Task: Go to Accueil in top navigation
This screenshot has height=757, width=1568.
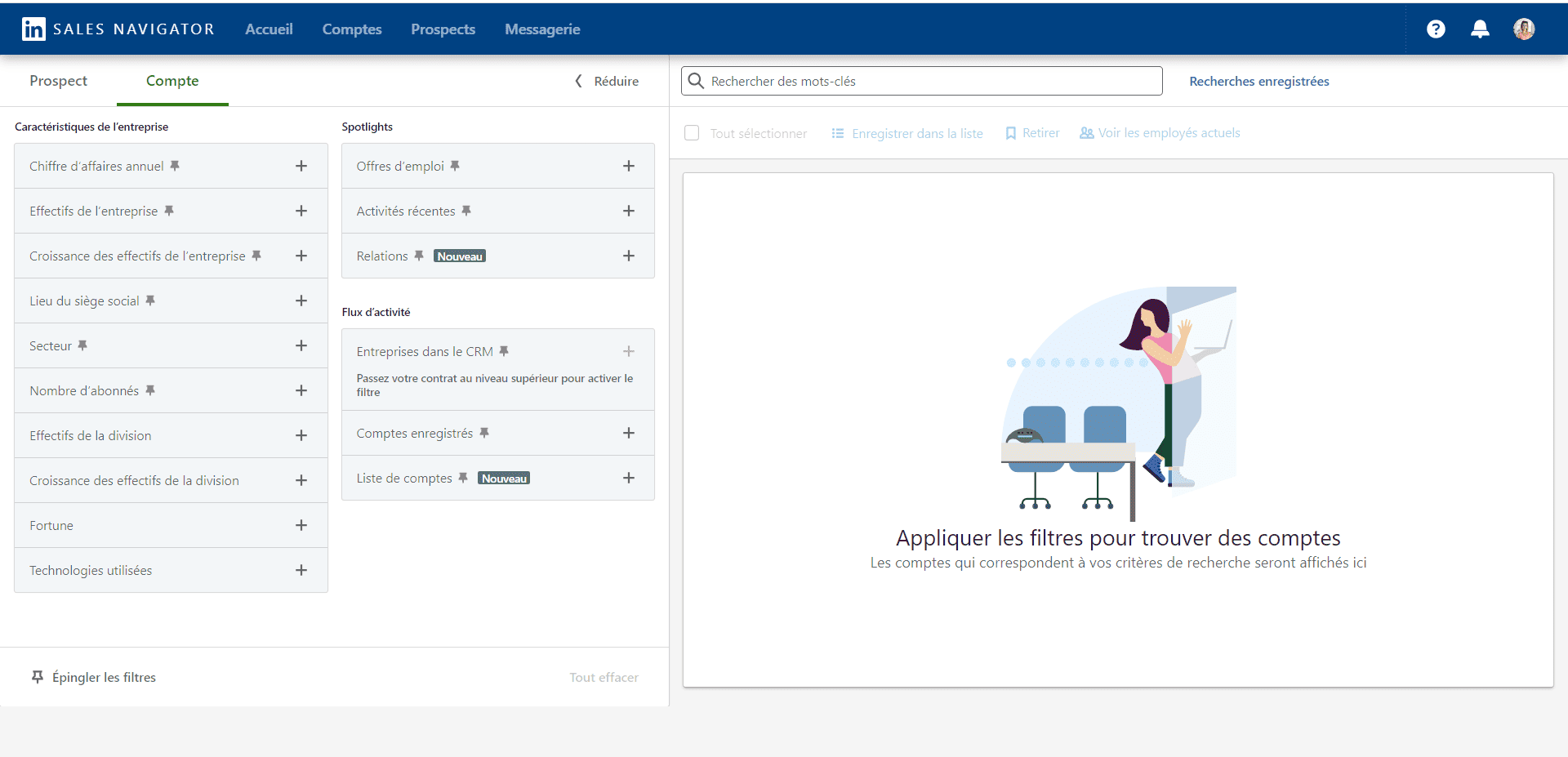Action: (269, 29)
